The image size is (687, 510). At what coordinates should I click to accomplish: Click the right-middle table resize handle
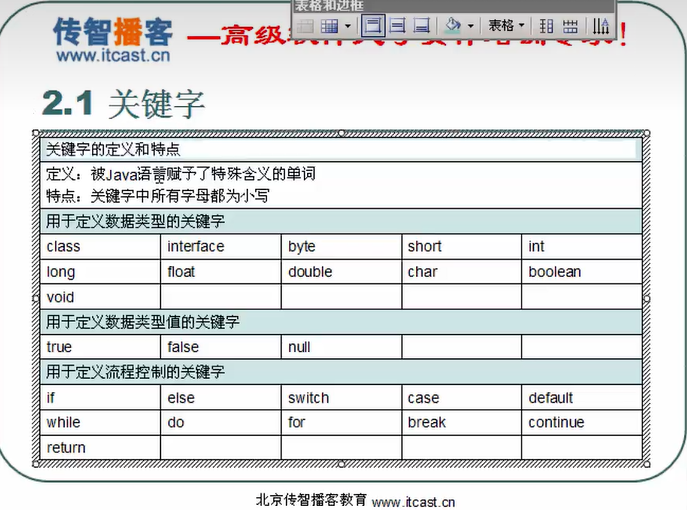[x=647, y=298]
